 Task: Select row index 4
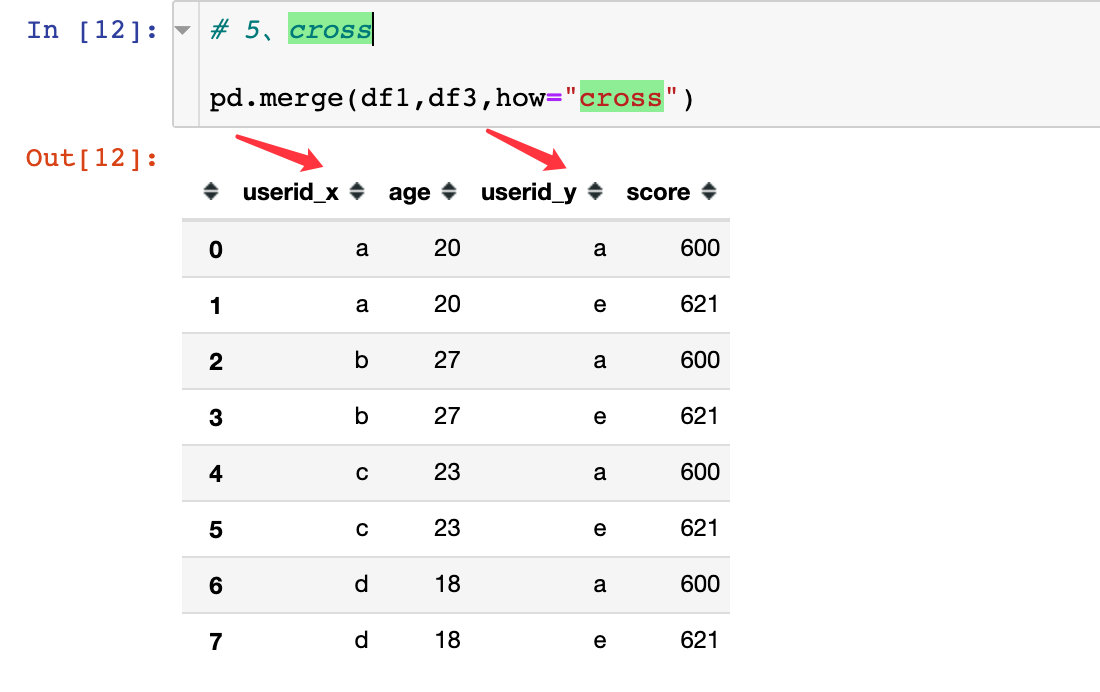[x=215, y=474]
